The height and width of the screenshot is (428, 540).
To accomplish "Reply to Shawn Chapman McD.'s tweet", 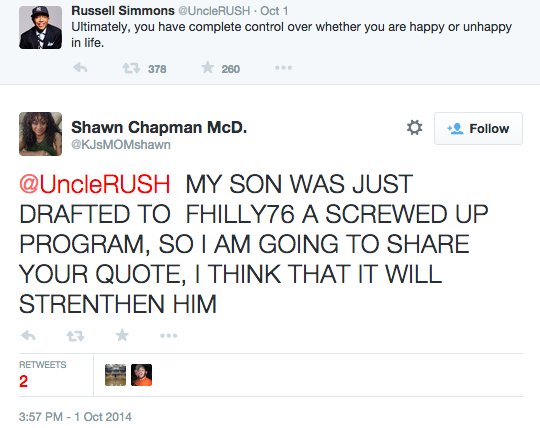I will [x=28, y=335].
